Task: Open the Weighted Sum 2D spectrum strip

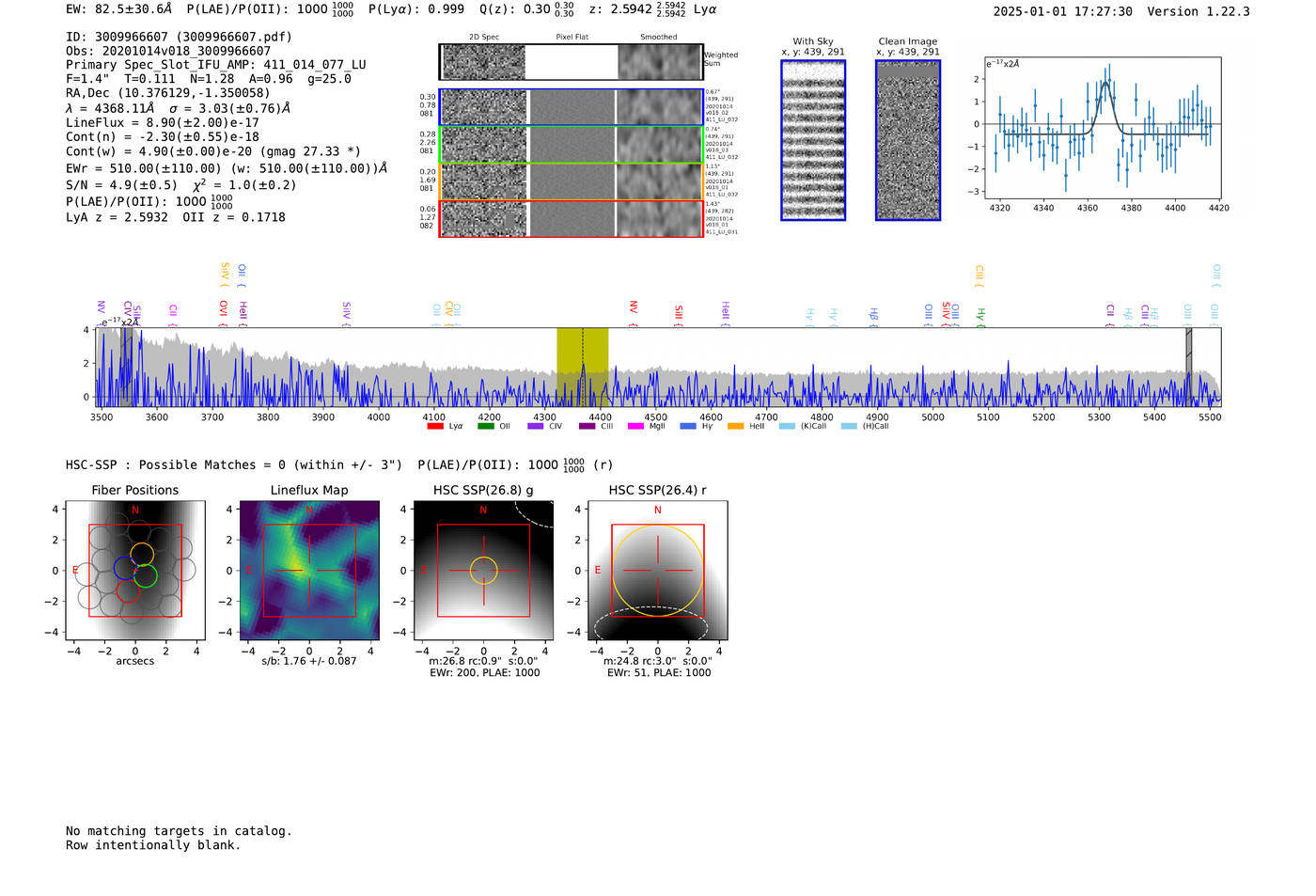Action: pyautogui.click(x=571, y=62)
